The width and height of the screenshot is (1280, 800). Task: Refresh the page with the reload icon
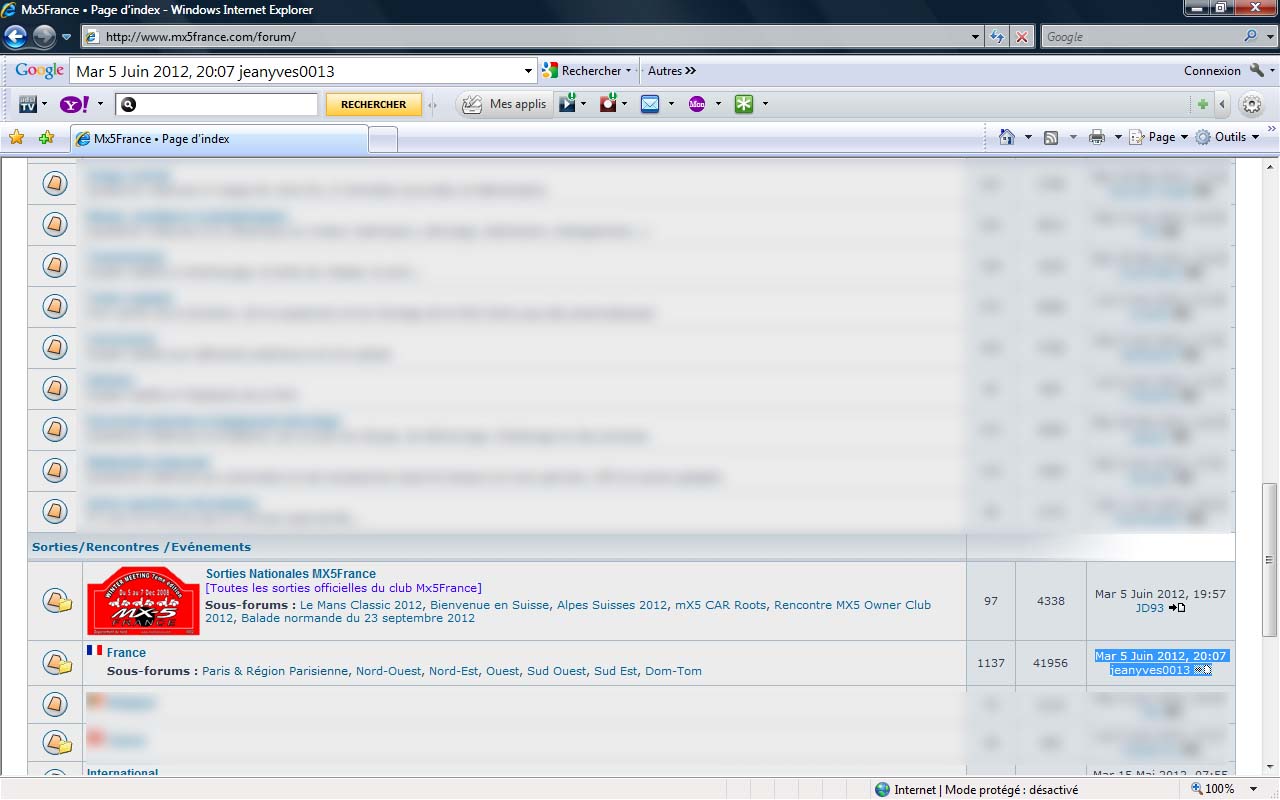click(x=997, y=37)
